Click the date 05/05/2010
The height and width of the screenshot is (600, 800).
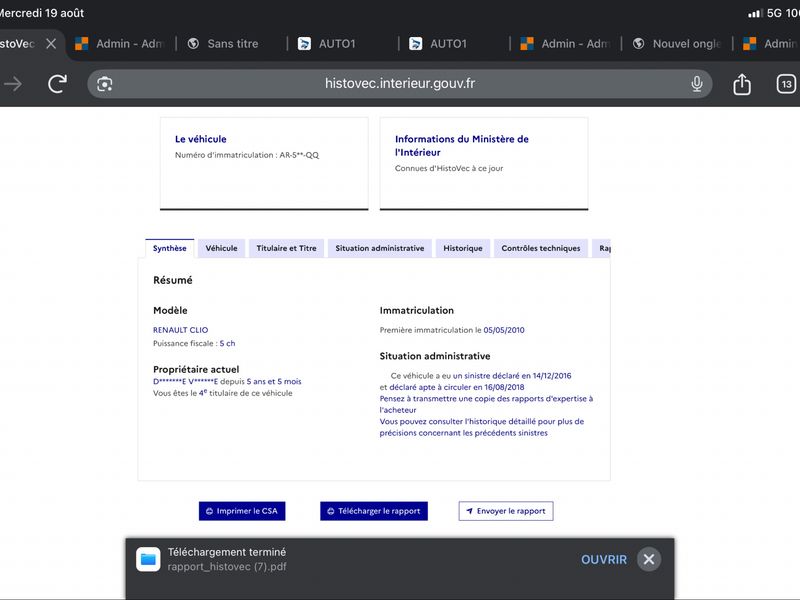pos(504,330)
